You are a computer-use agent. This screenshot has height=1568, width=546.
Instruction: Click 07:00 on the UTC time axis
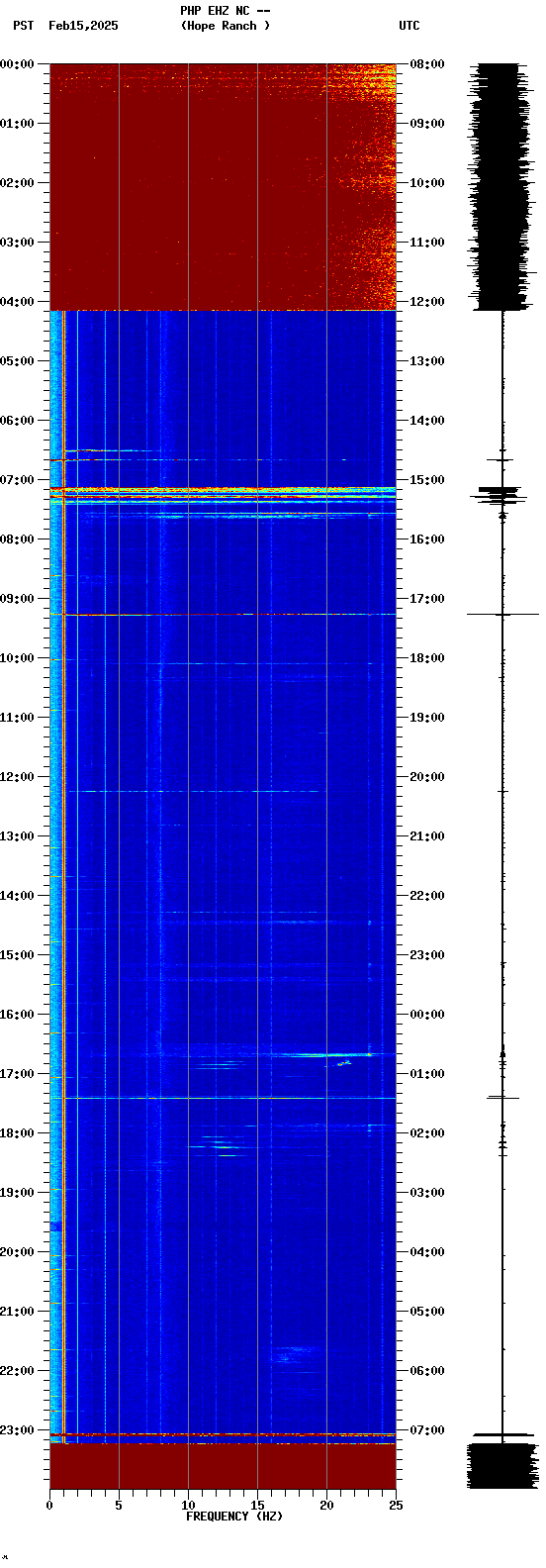[427, 1429]
